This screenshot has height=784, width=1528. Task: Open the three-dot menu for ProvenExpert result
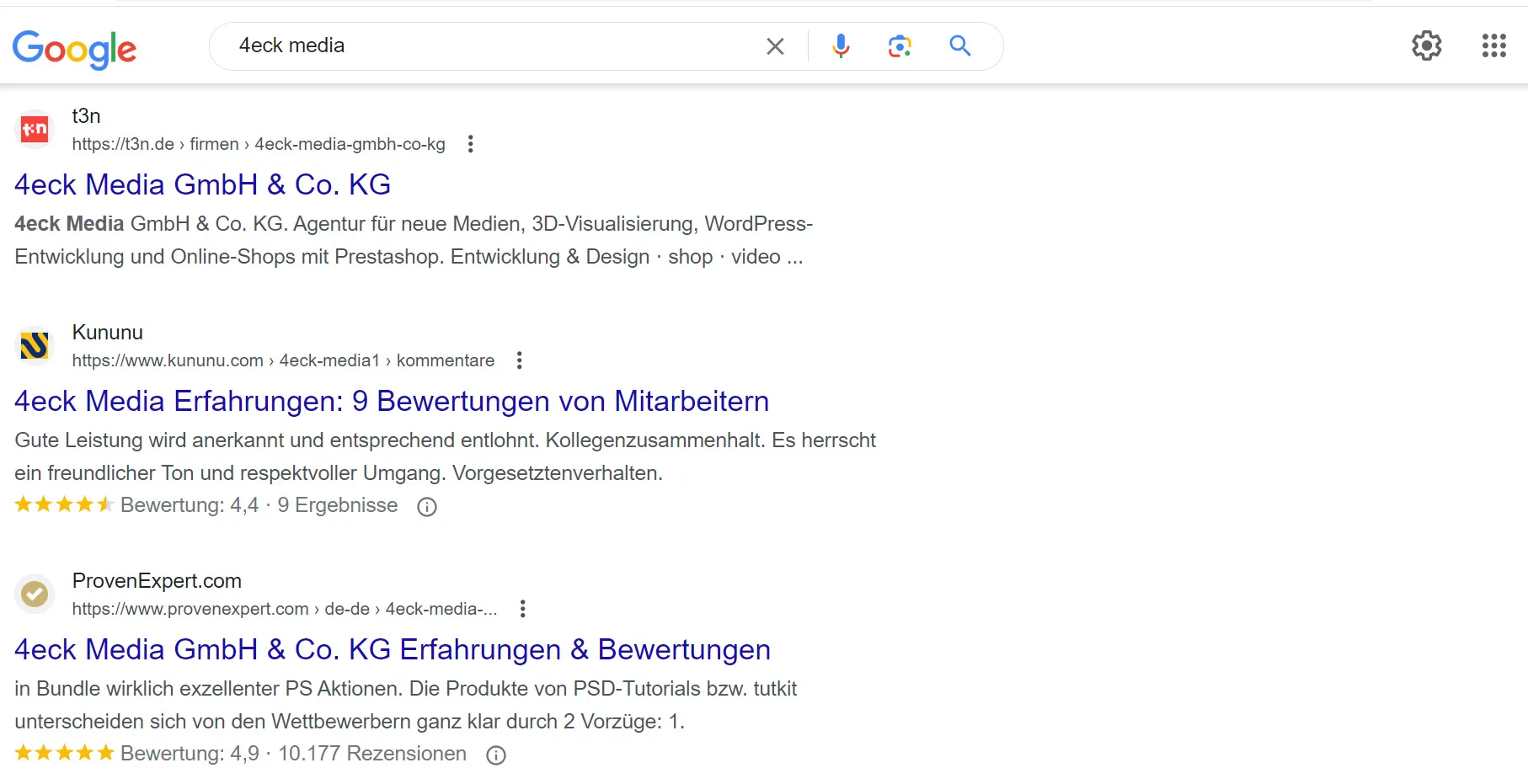pyautogui.click(x=523, y=609)
